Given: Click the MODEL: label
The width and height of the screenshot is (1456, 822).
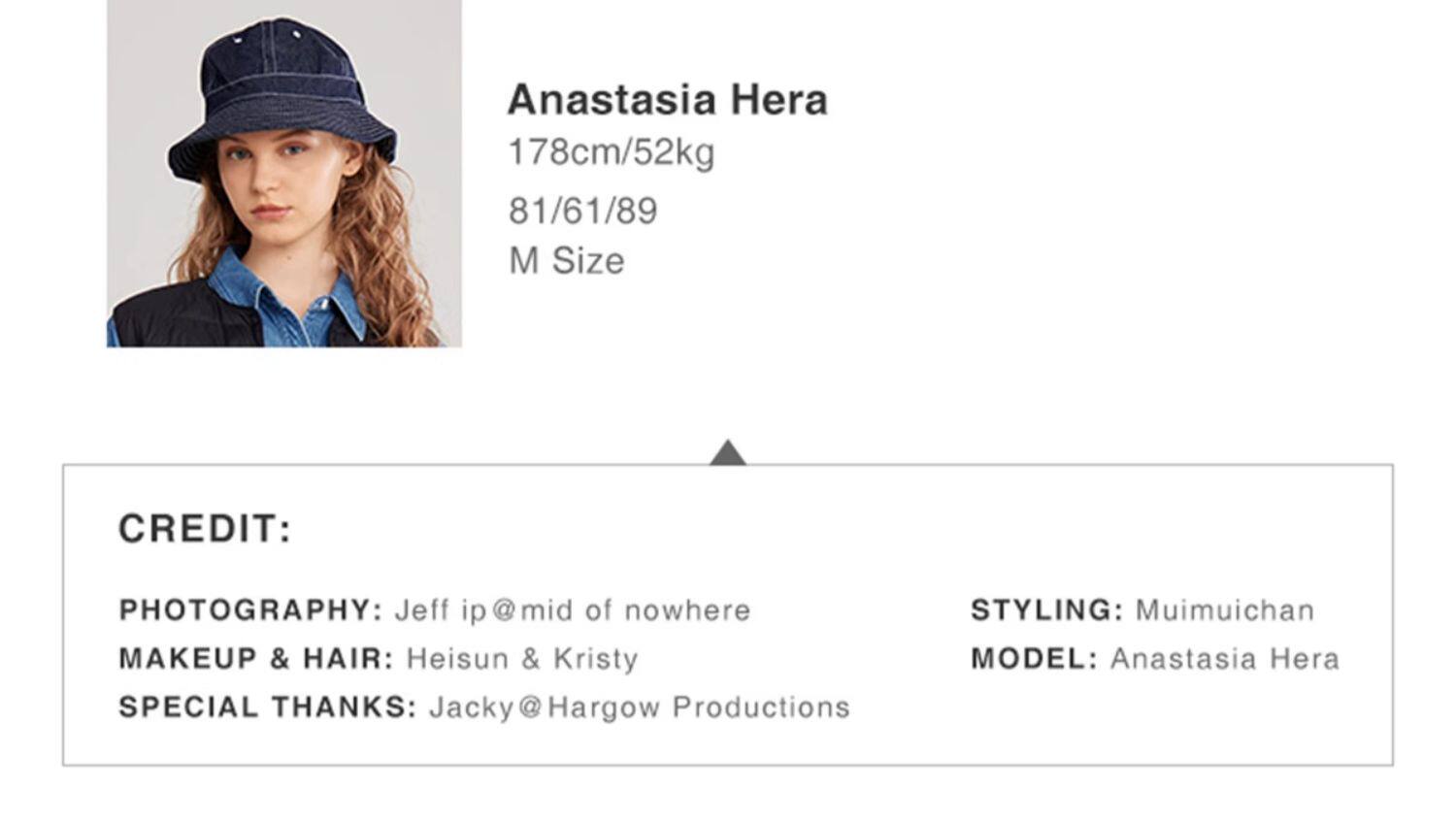Looking at the screenshot, I should coord(1035,659).
